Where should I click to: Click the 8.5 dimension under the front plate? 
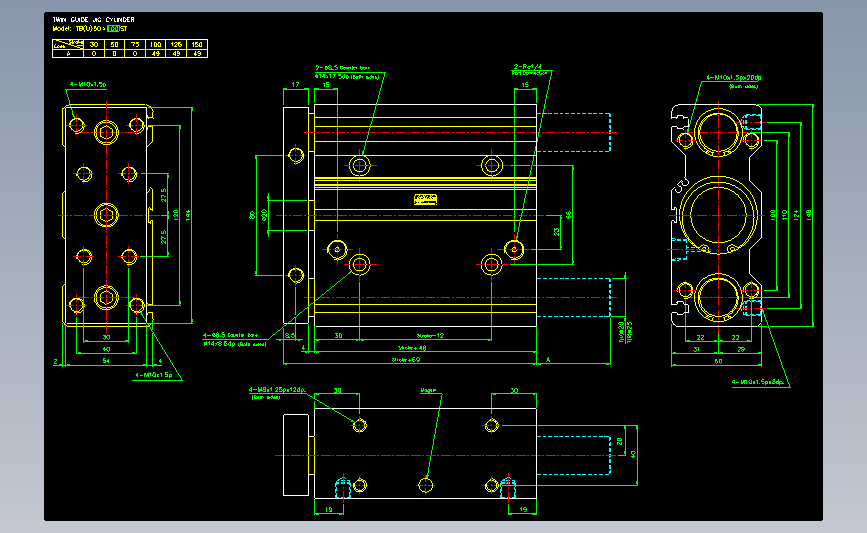pos(290,336)
